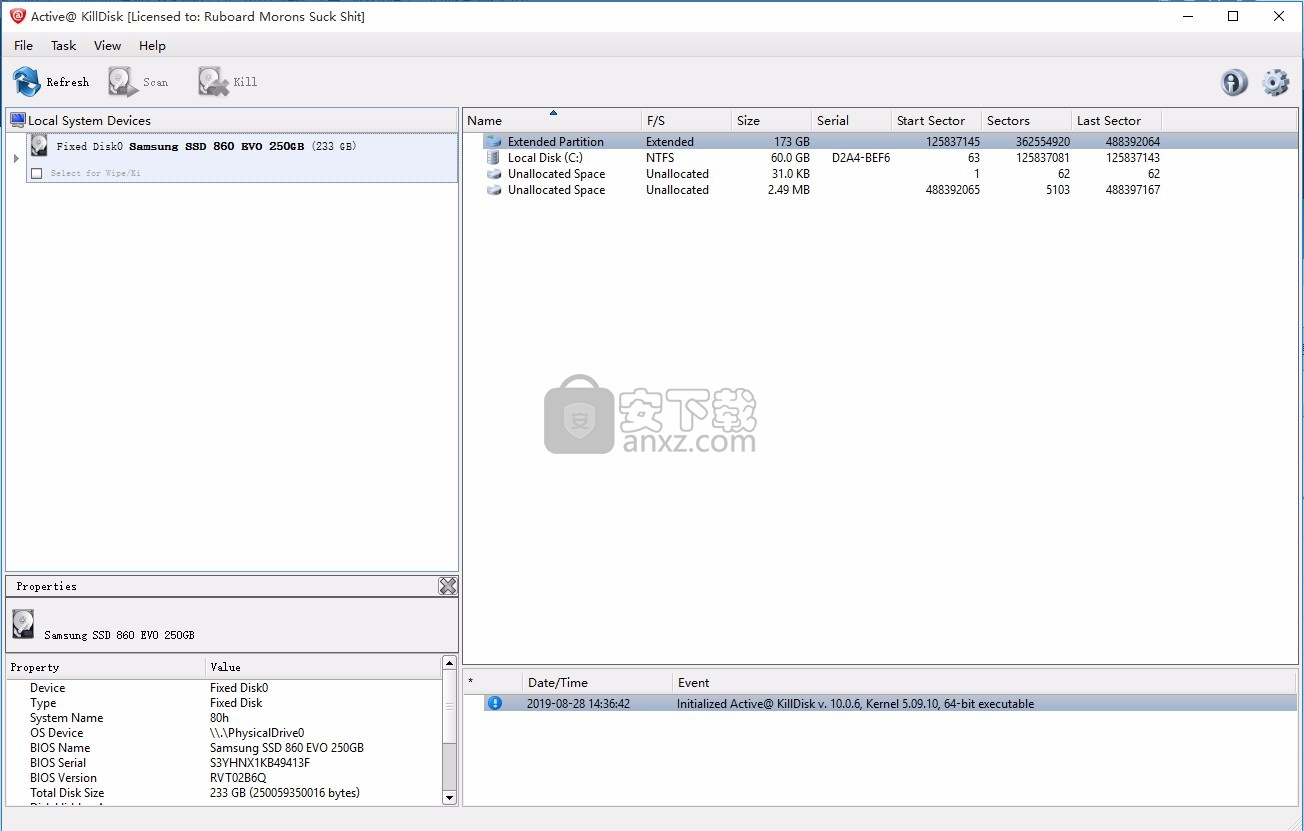The width and height of the screenshot is (1304, 831).
Task: Select the Initialized KillDisk event row
Action: coord(880,704)
